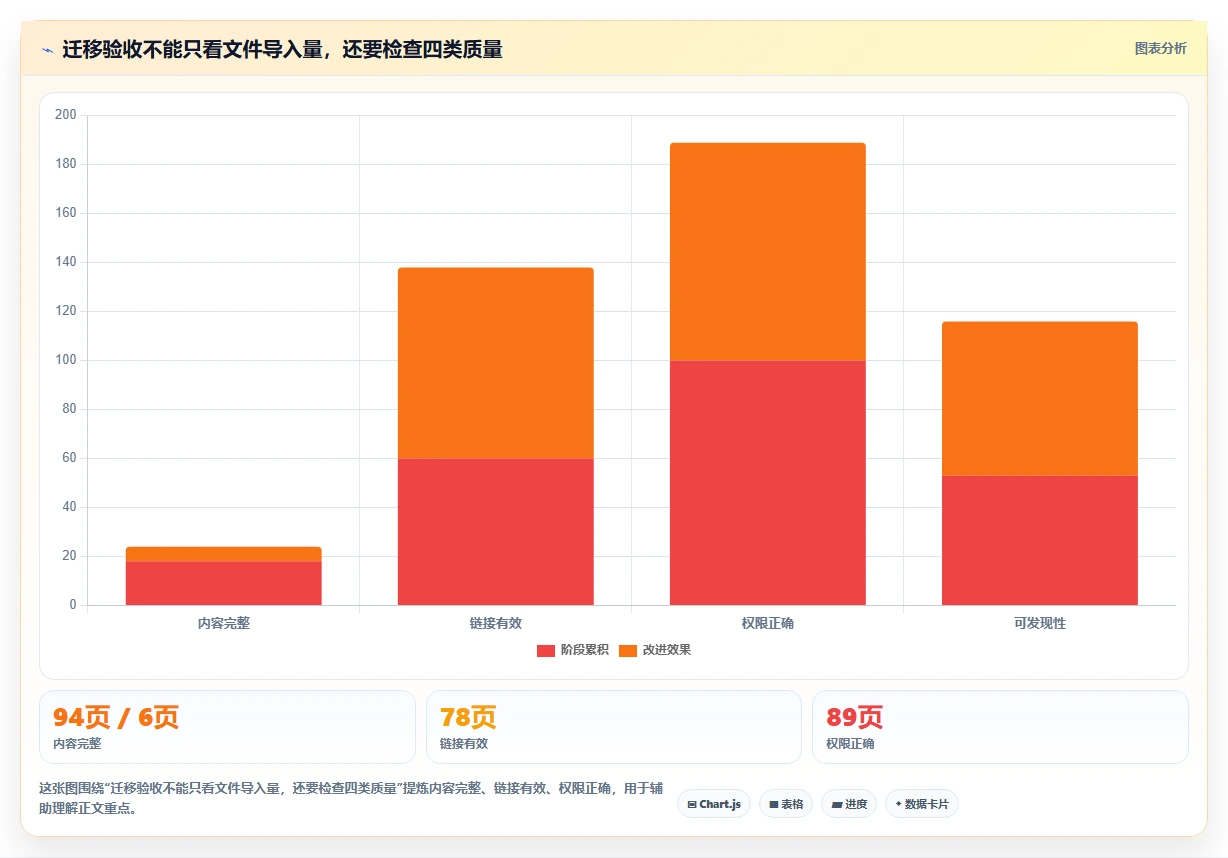Select the 进度 tag chip
Image resolution: width=1228 pixels, height=858 pixels.
click(849, 804)
